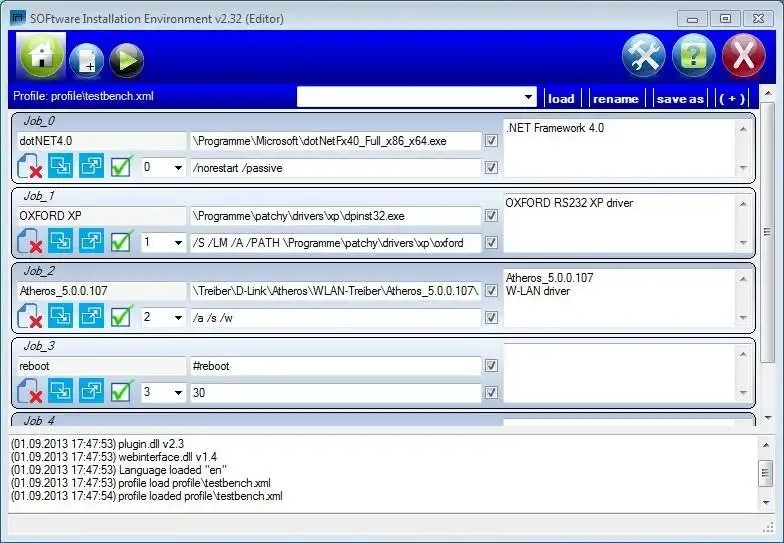Click the save as button
This screenshot has height=543, width=784.
click(680, 98)
